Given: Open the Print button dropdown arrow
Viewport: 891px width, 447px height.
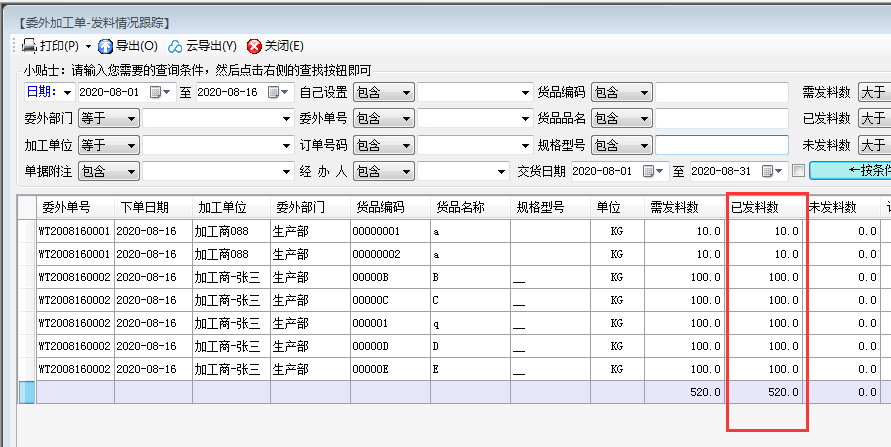Looking at the screenshot, I should pyautogui.click(x=88, y=46).
